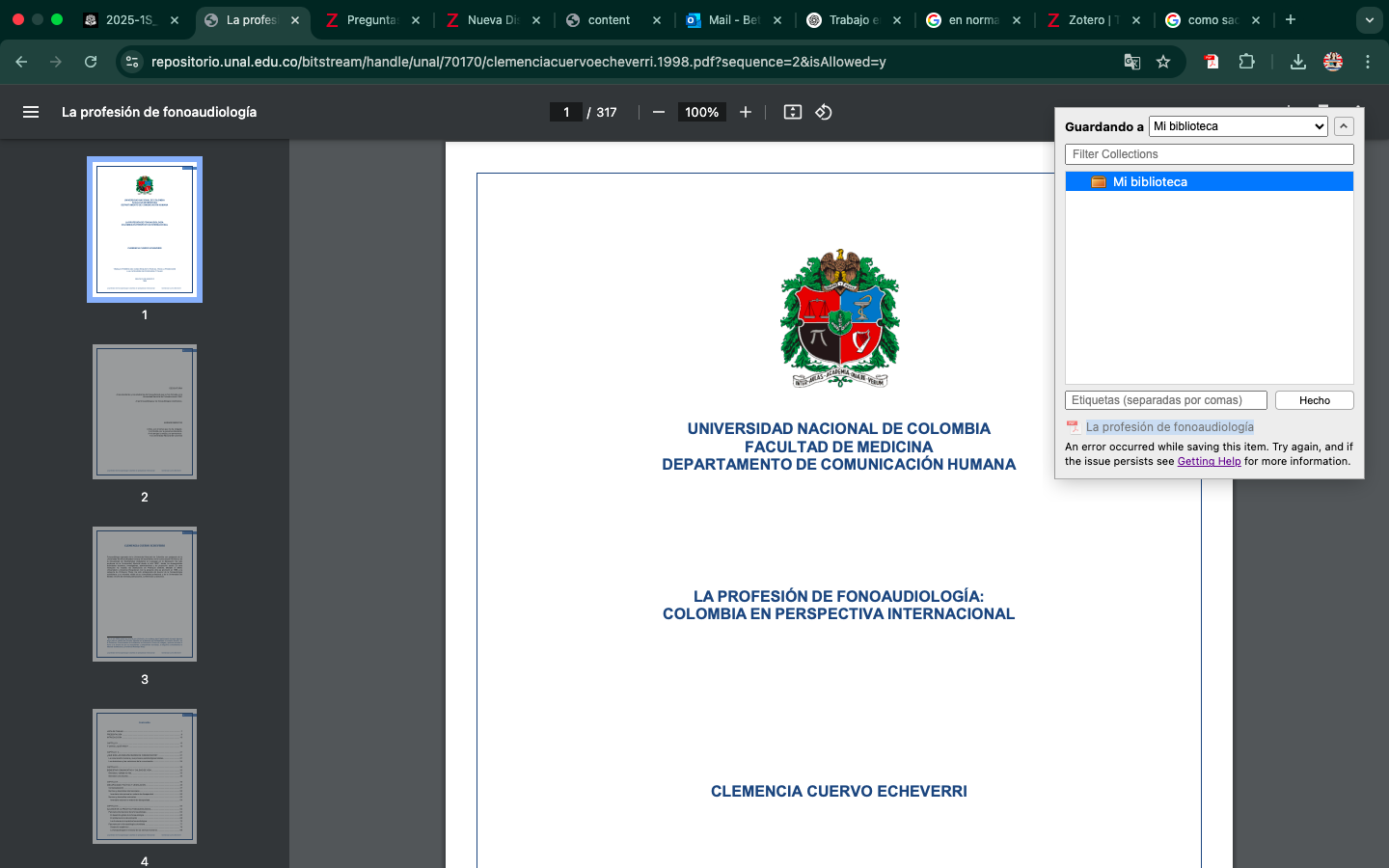1389x868 pixels.
Task: Close the Mail - Bet tab
Action: [777, 20]
